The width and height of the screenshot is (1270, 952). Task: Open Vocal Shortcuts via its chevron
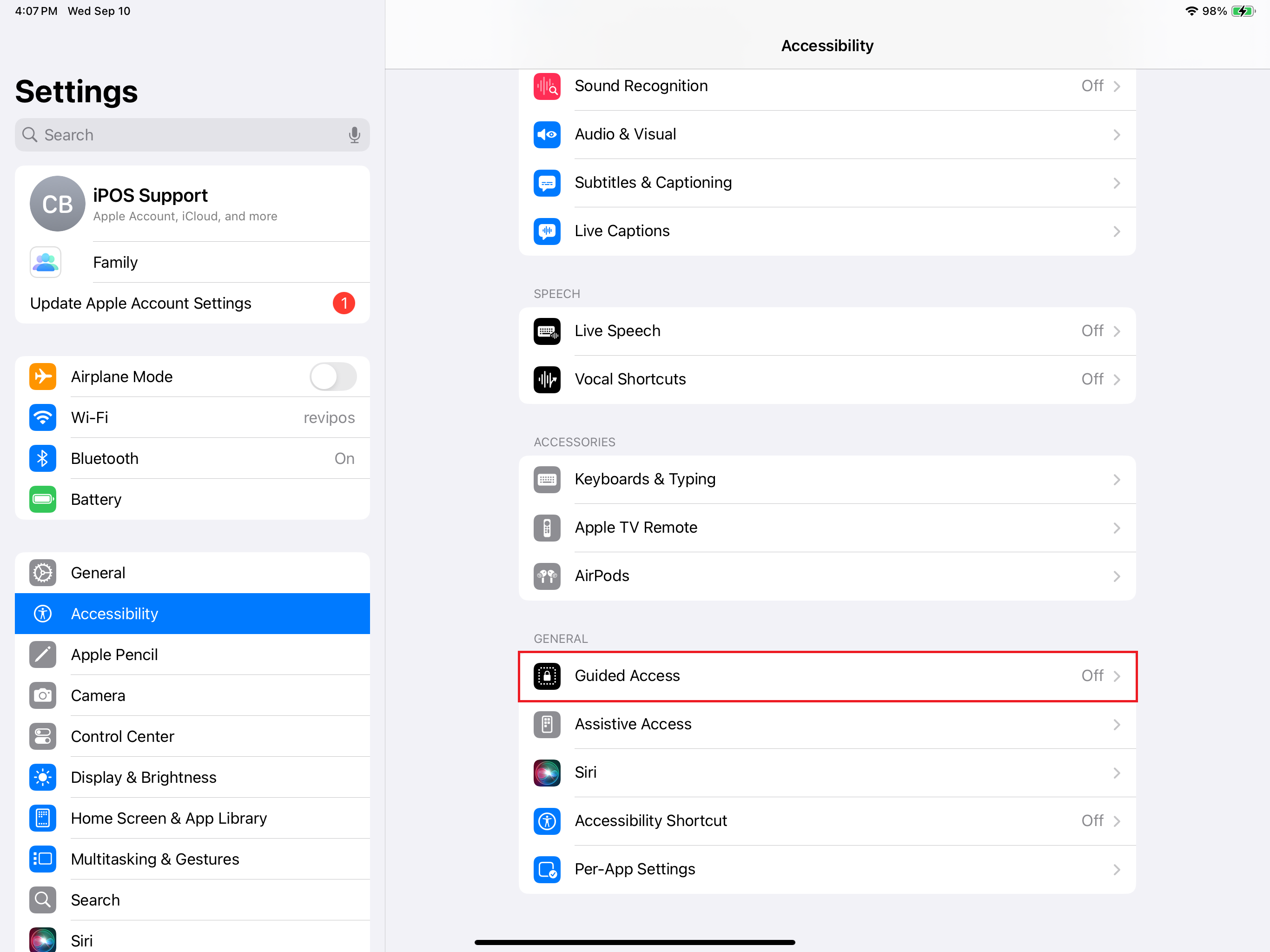click(x=1117, y=379)
